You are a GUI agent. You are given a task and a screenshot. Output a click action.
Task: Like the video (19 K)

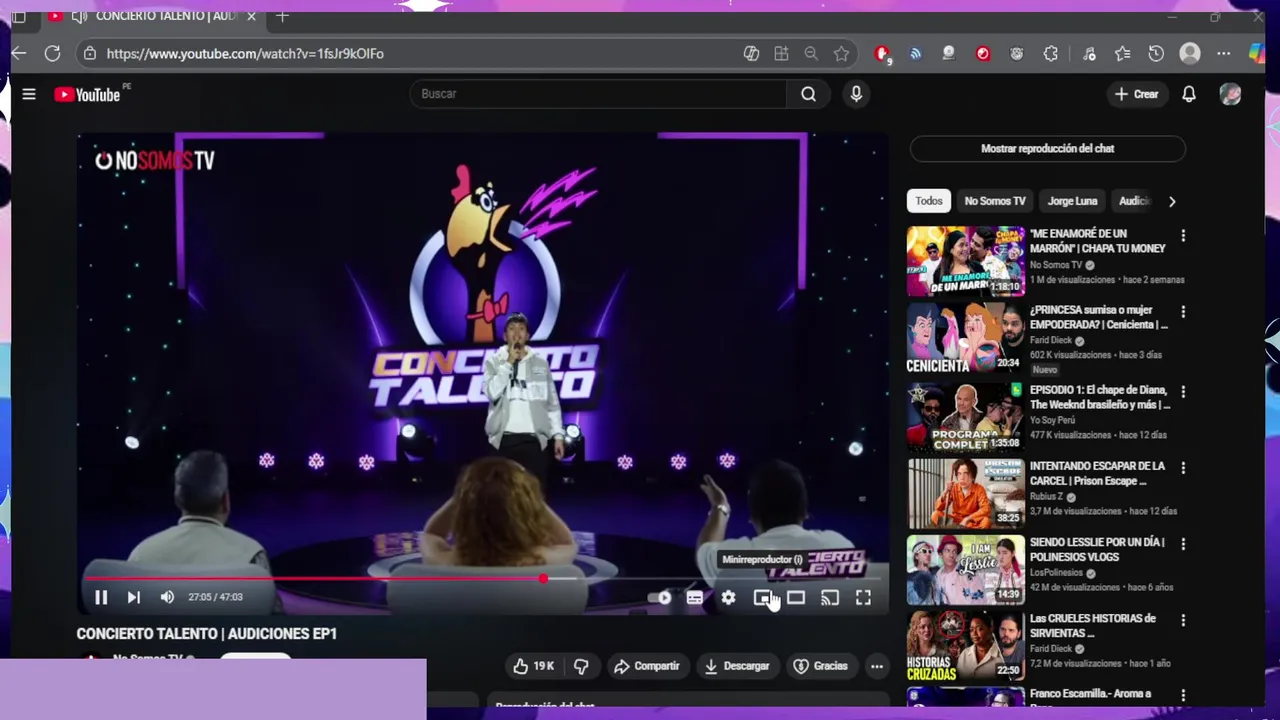click(x=534, y=666)
